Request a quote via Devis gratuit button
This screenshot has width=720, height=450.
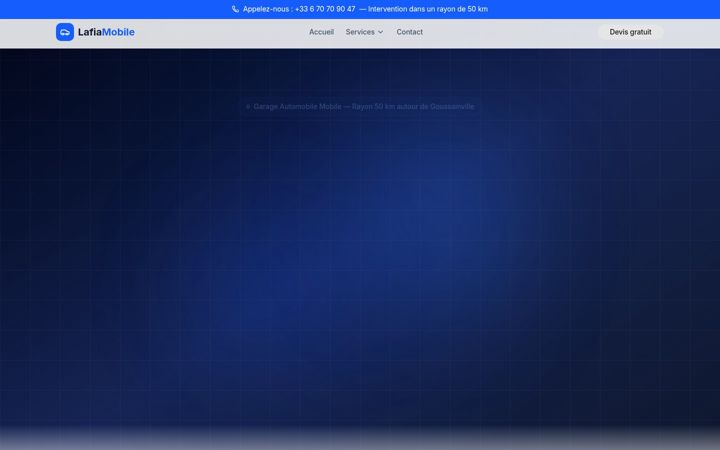(x=630, y=32)
